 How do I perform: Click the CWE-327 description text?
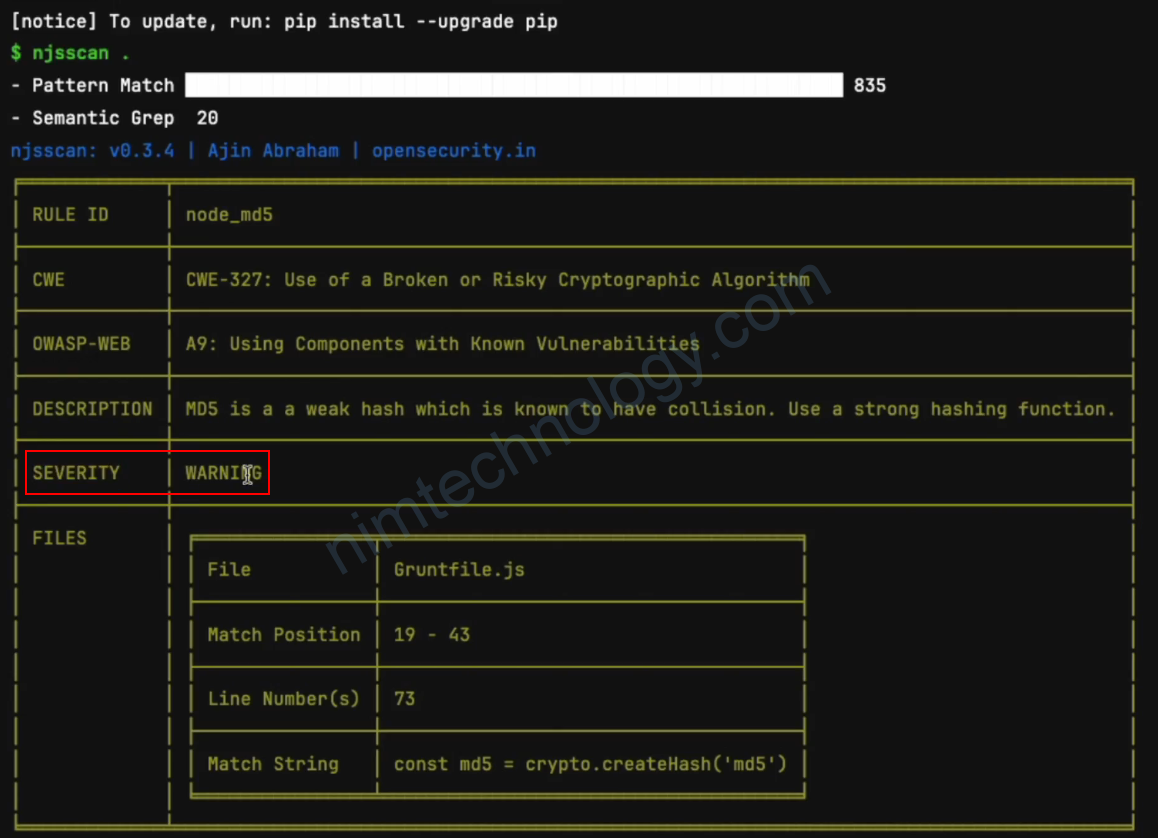[497, 280]
